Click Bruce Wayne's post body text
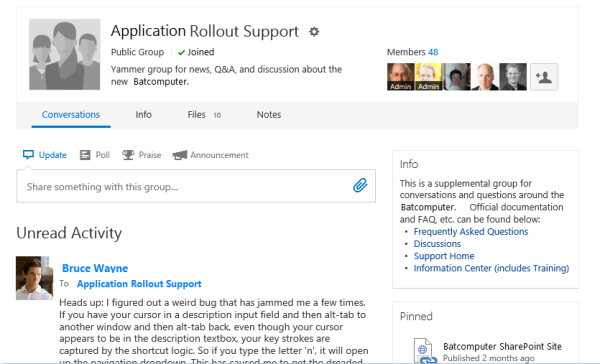Screen dimensions: 600x364 click(x=214, y=330)
